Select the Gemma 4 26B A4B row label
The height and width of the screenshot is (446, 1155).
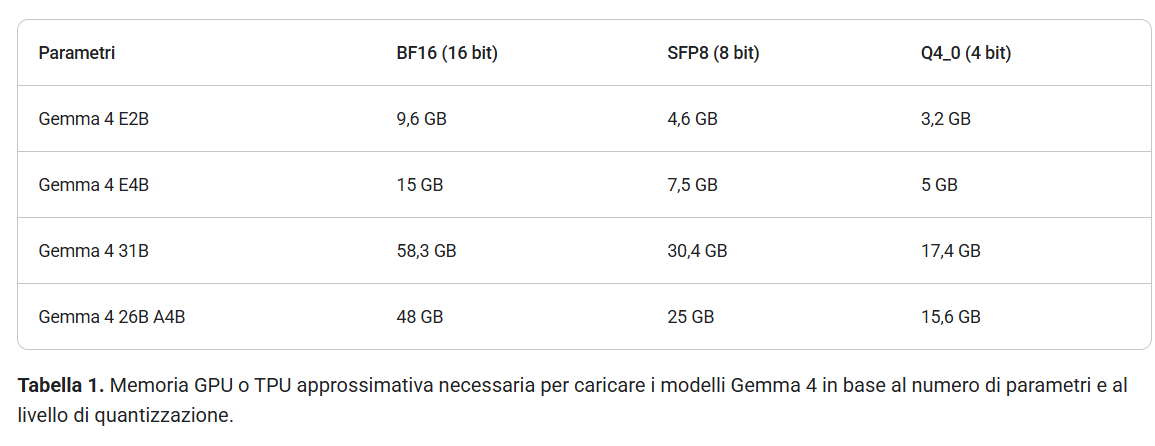tap(112, 317)
